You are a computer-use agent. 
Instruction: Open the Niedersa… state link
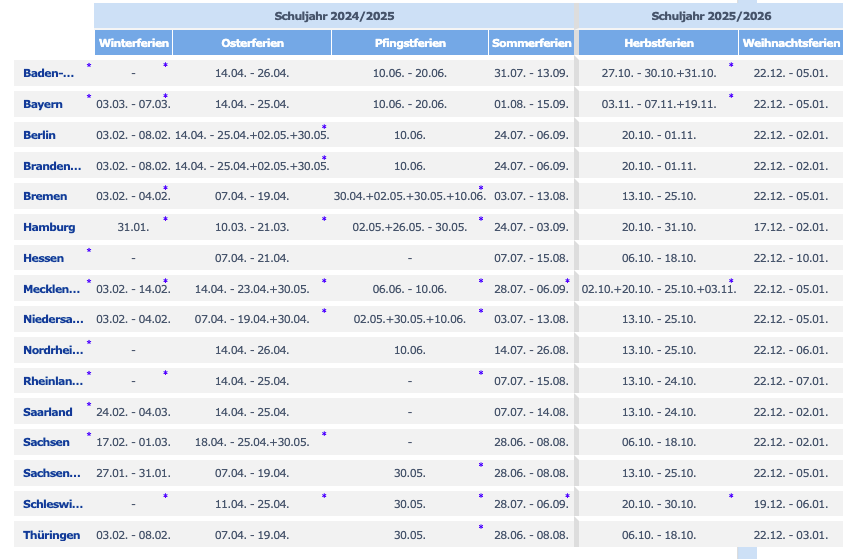point(53,319)
